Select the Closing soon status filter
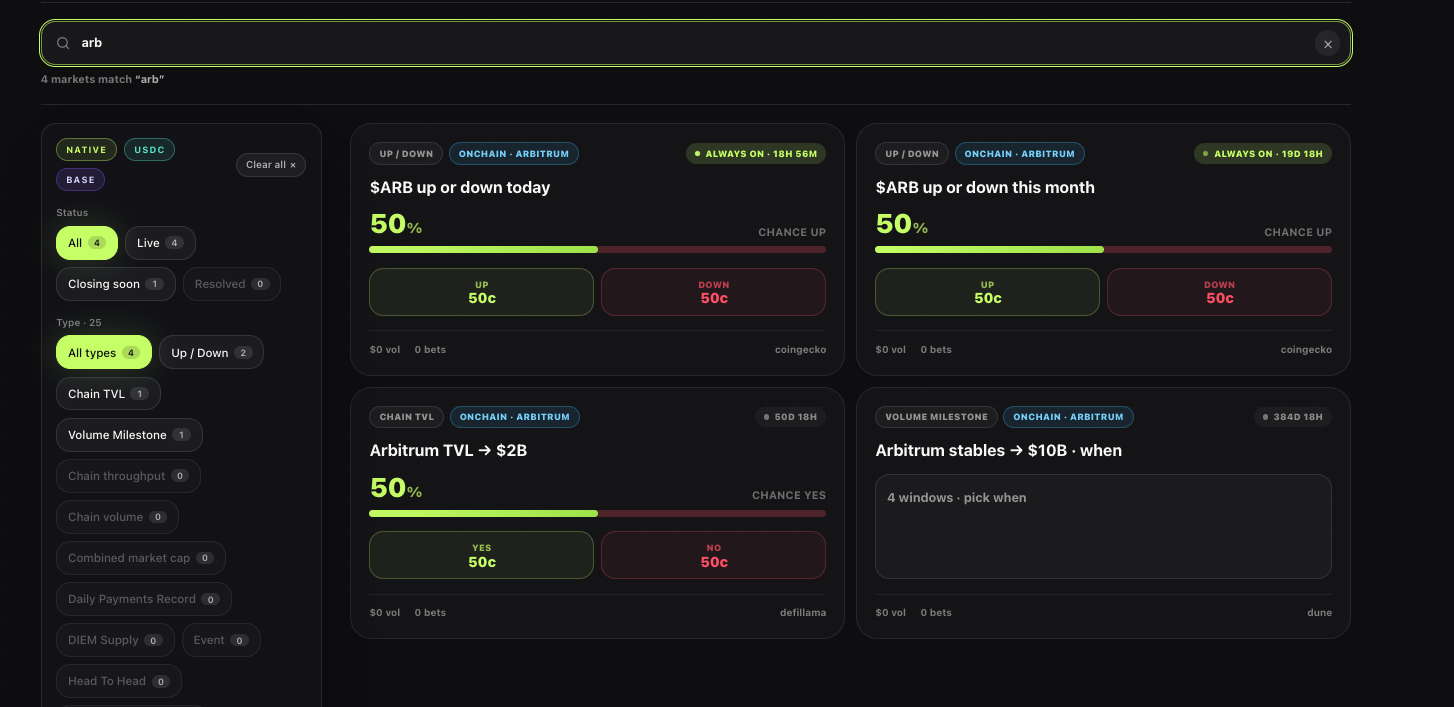Screen dimensions: 1454x707 [116, 284]
